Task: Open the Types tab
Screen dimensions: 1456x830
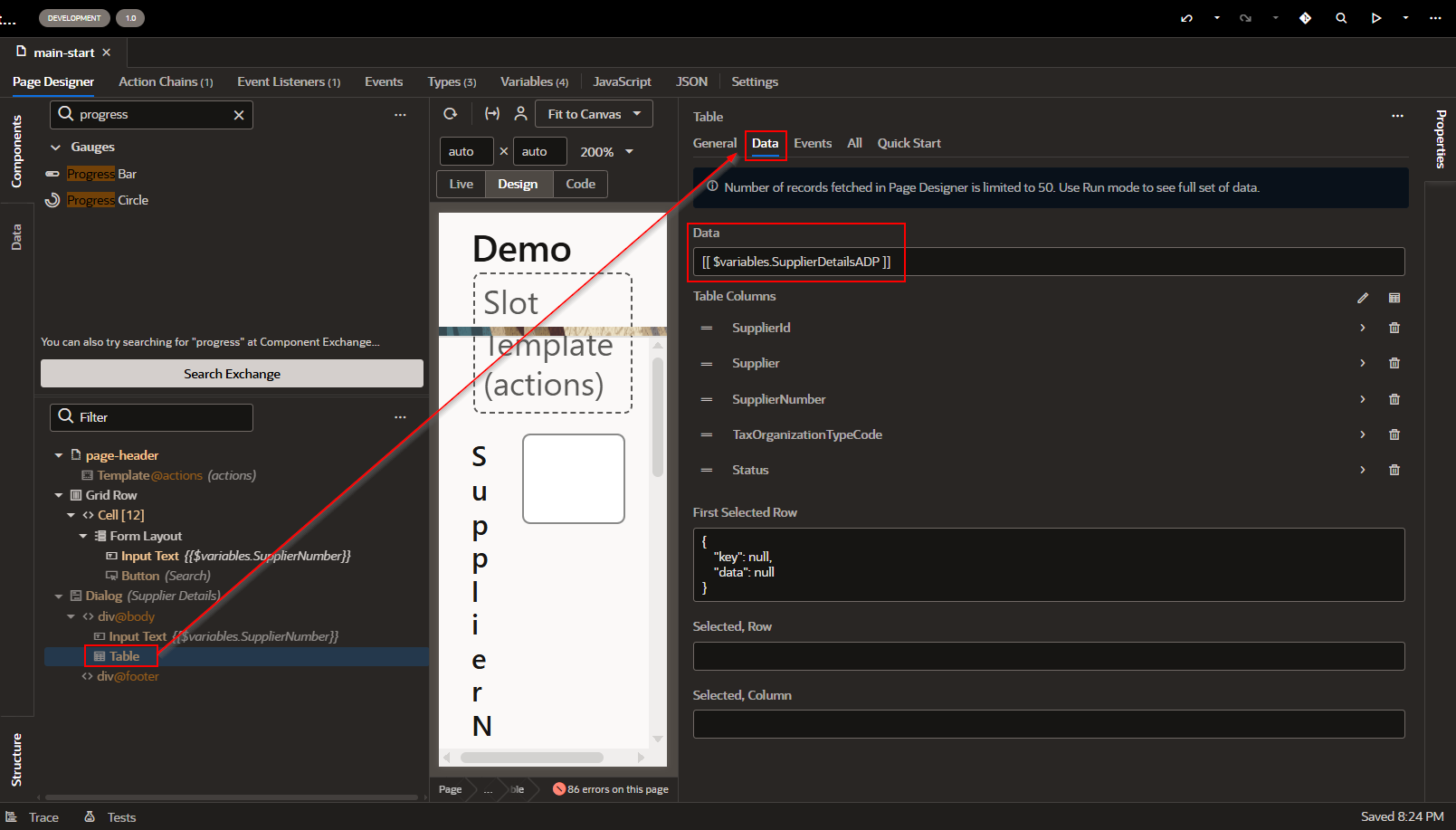Action: tap(452, 81)
